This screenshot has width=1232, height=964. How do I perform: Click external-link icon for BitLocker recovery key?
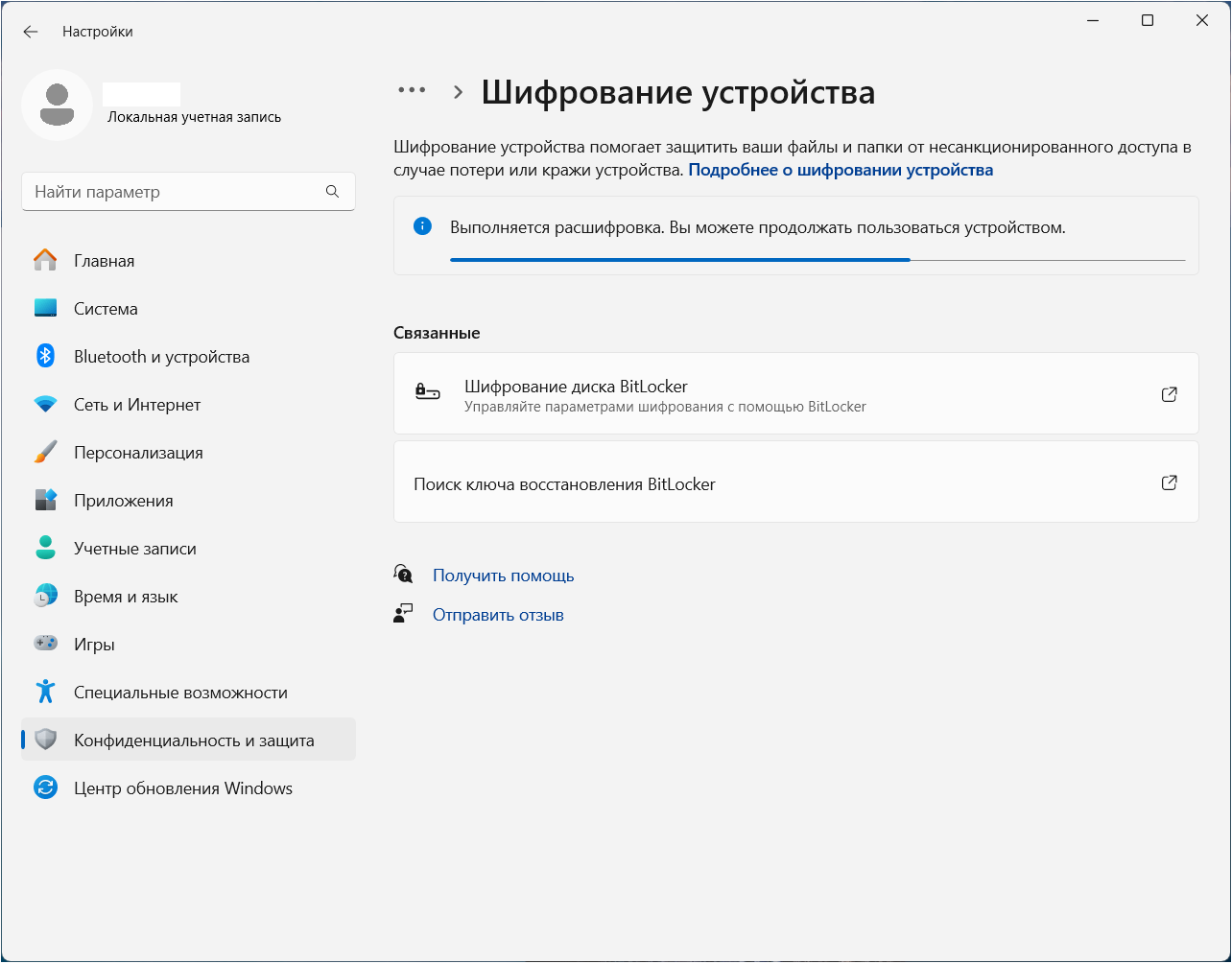(x=1169, y=482)
